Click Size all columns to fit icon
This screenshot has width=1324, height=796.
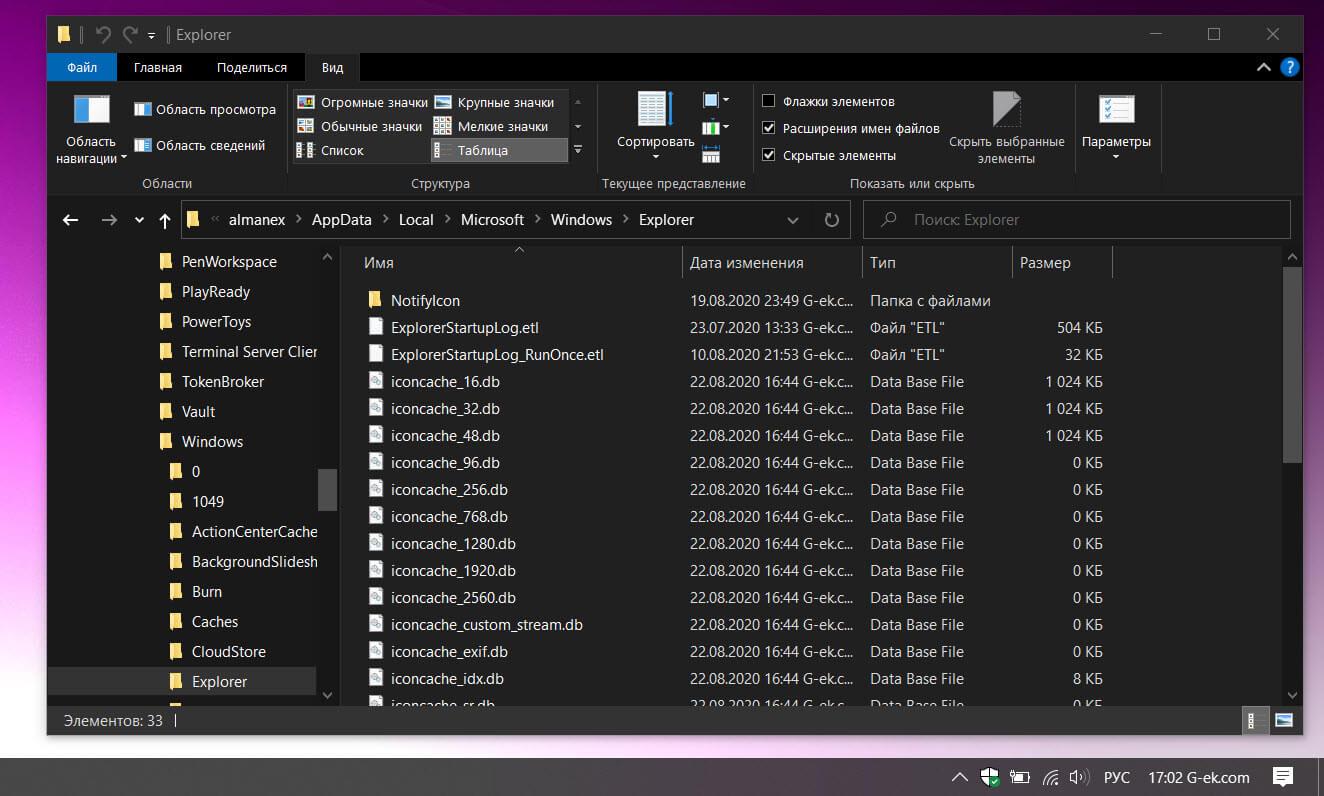(x=711, y=154)
